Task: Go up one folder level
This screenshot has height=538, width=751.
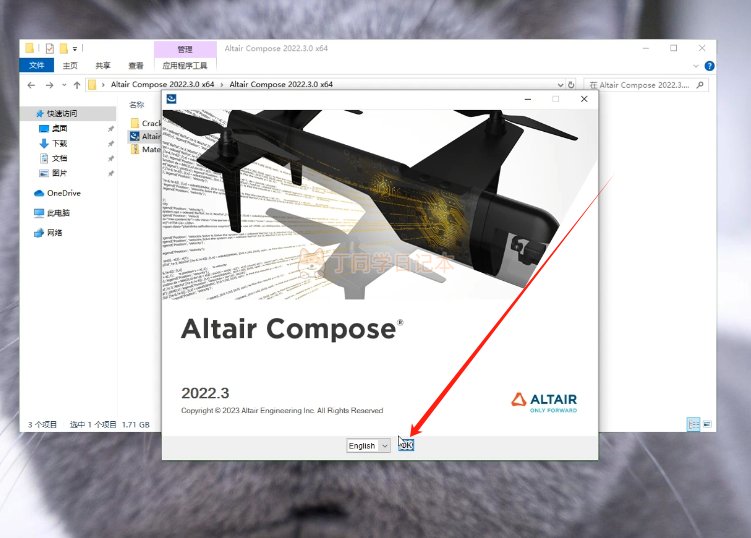Action: click(x=77, y=85)
